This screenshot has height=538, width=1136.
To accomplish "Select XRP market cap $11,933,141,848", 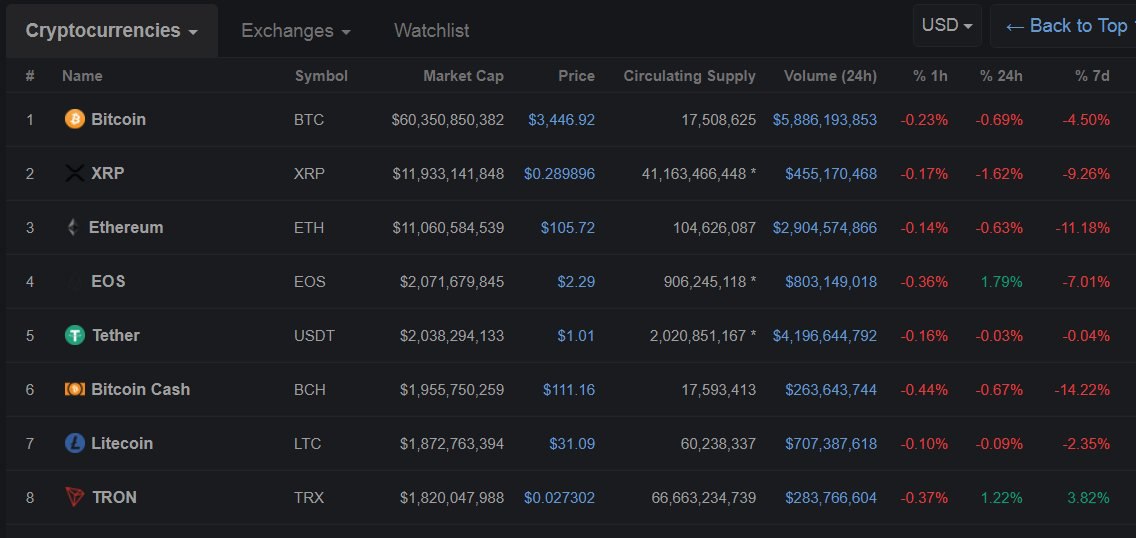I will 448,174.
